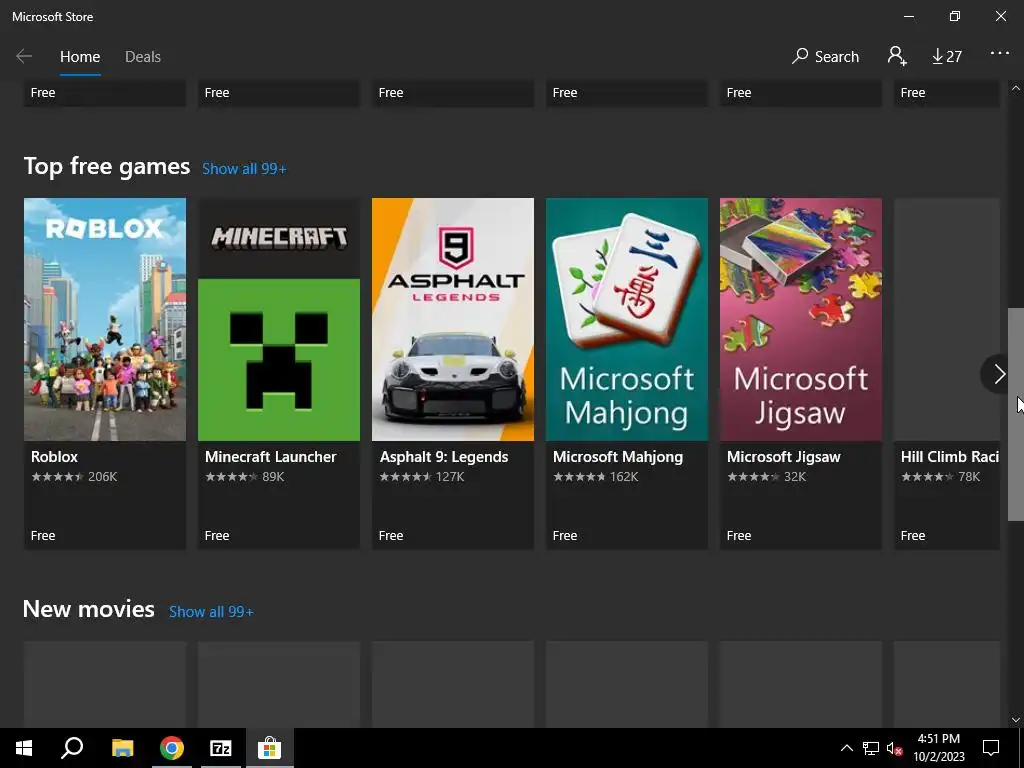1024x768 pixels.
Task: Open Google Chrome from the taskbar
Action: click(x=172, y=748)
